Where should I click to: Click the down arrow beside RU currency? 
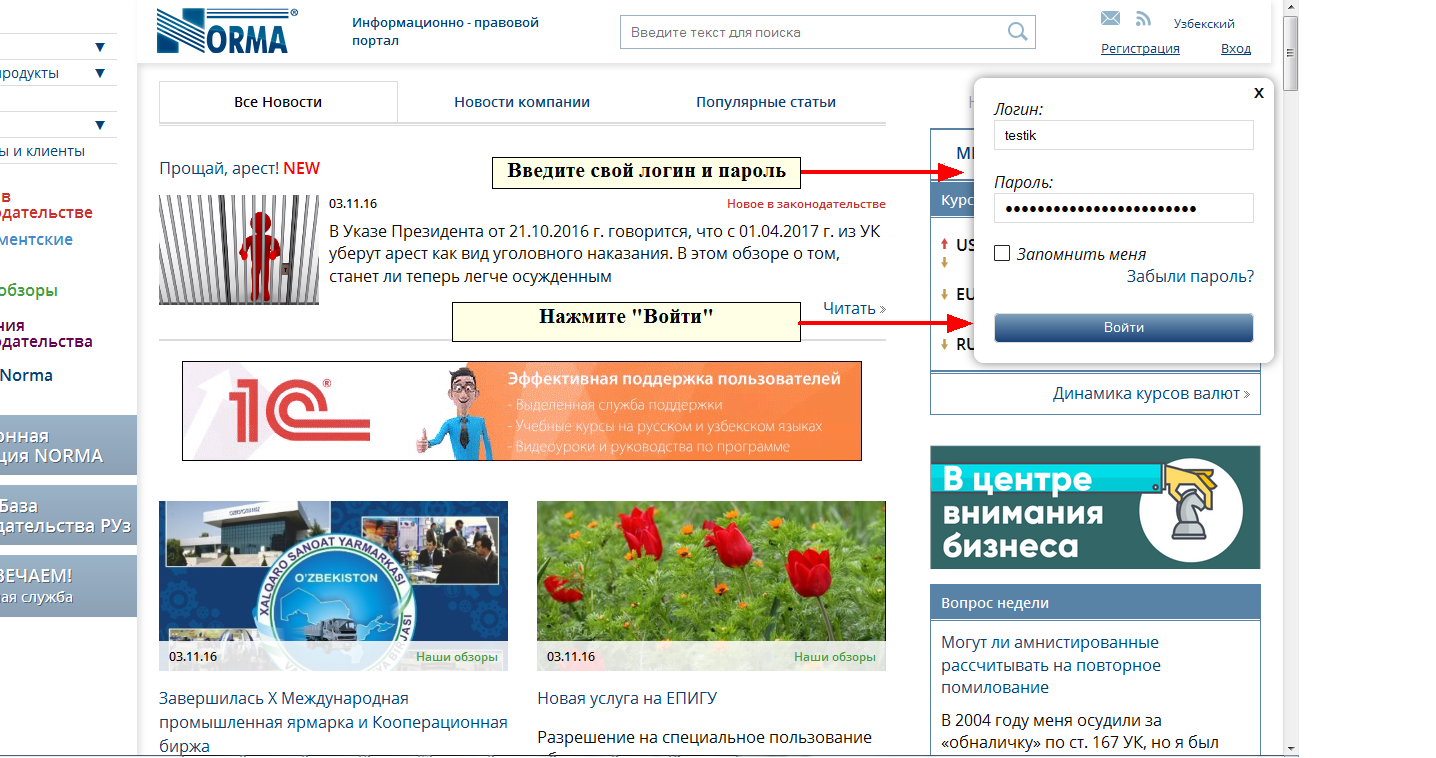click(944, 343)
